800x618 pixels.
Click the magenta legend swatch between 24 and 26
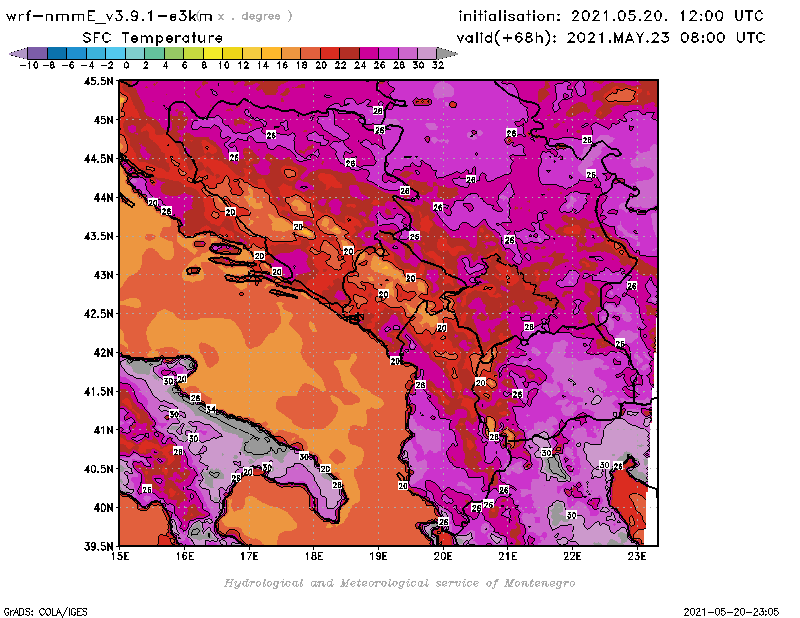pyautogui.click(x=369, y=54)
